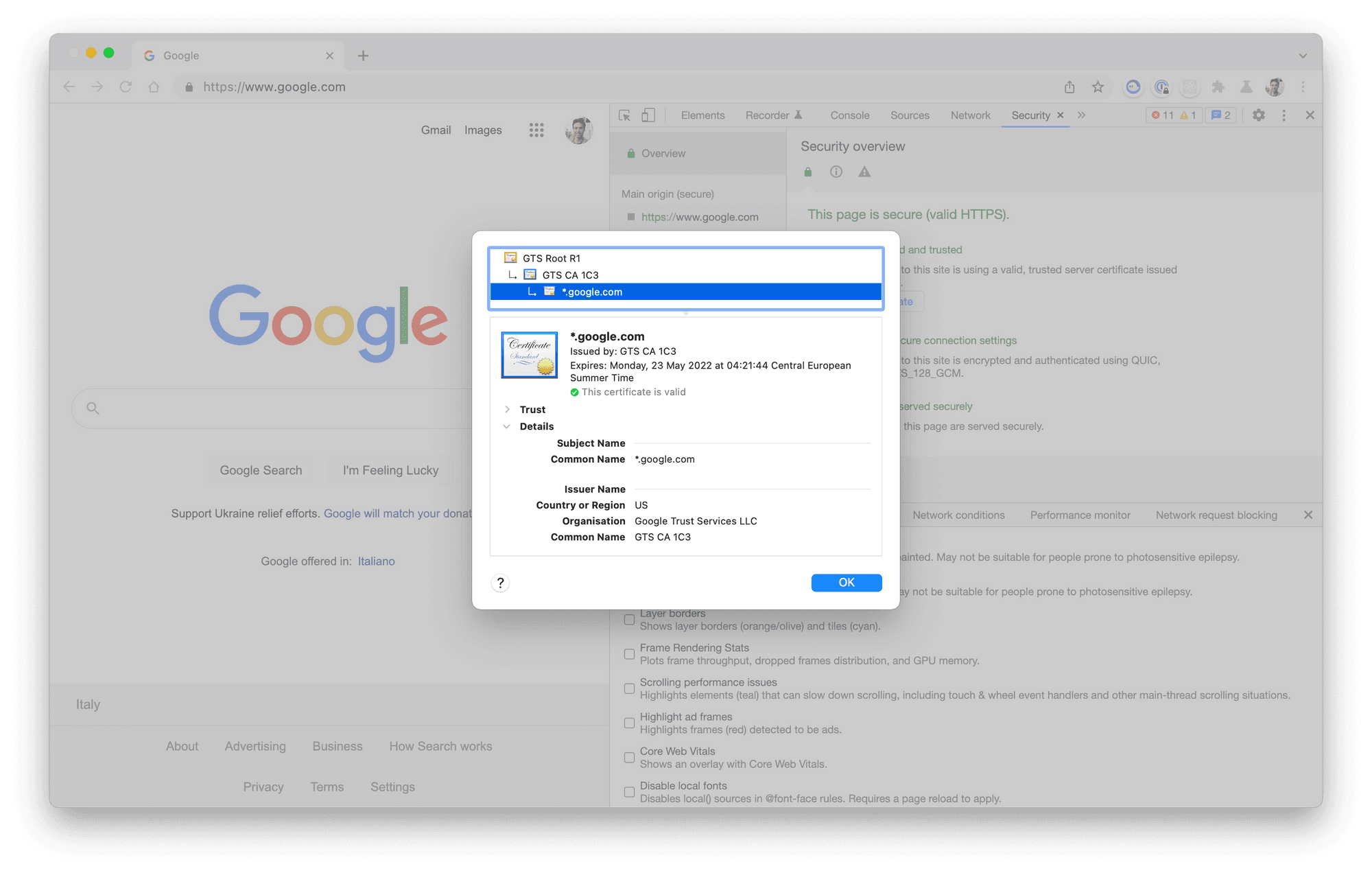
Task: Enable Frame Rendering Stats checkbox
Action: [x=629, y=654]
